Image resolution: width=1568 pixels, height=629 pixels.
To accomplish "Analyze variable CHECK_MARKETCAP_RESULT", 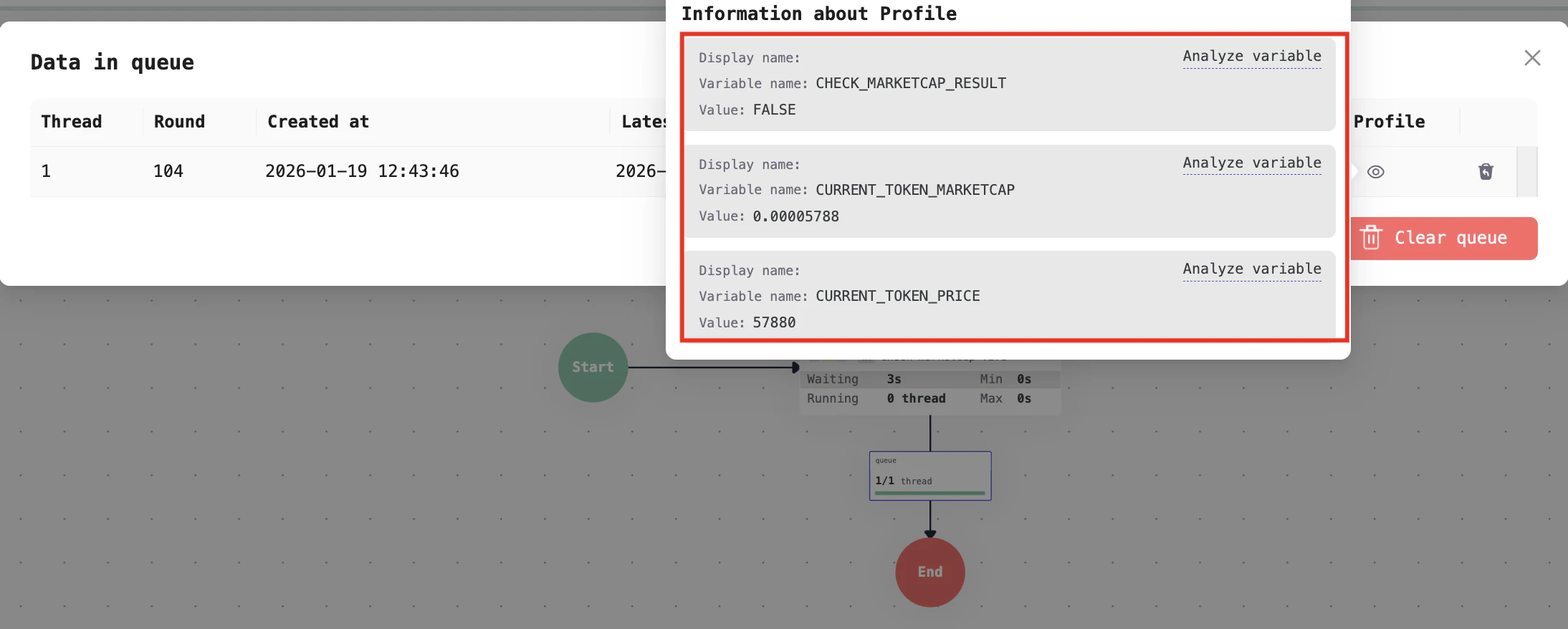I will 1252,56.
